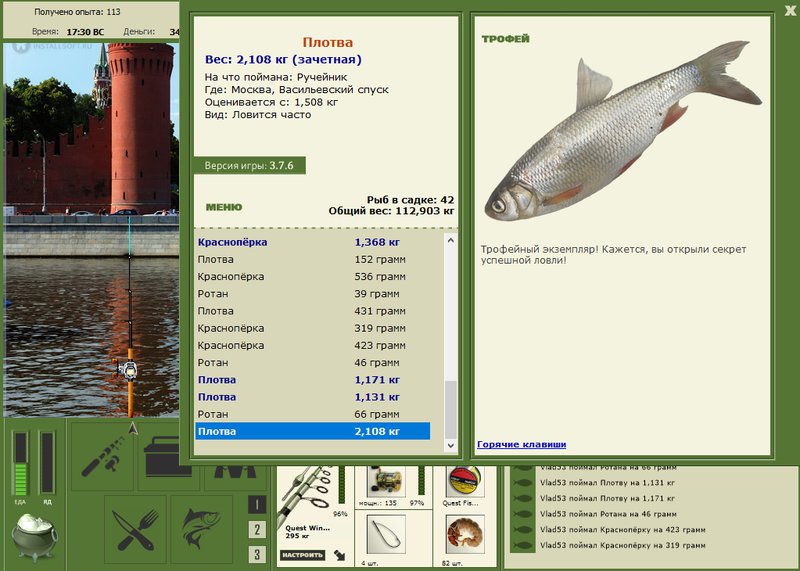800x571 pixels.
Task: Switch to rod slot 2
Action: click(x=257, y=530)
